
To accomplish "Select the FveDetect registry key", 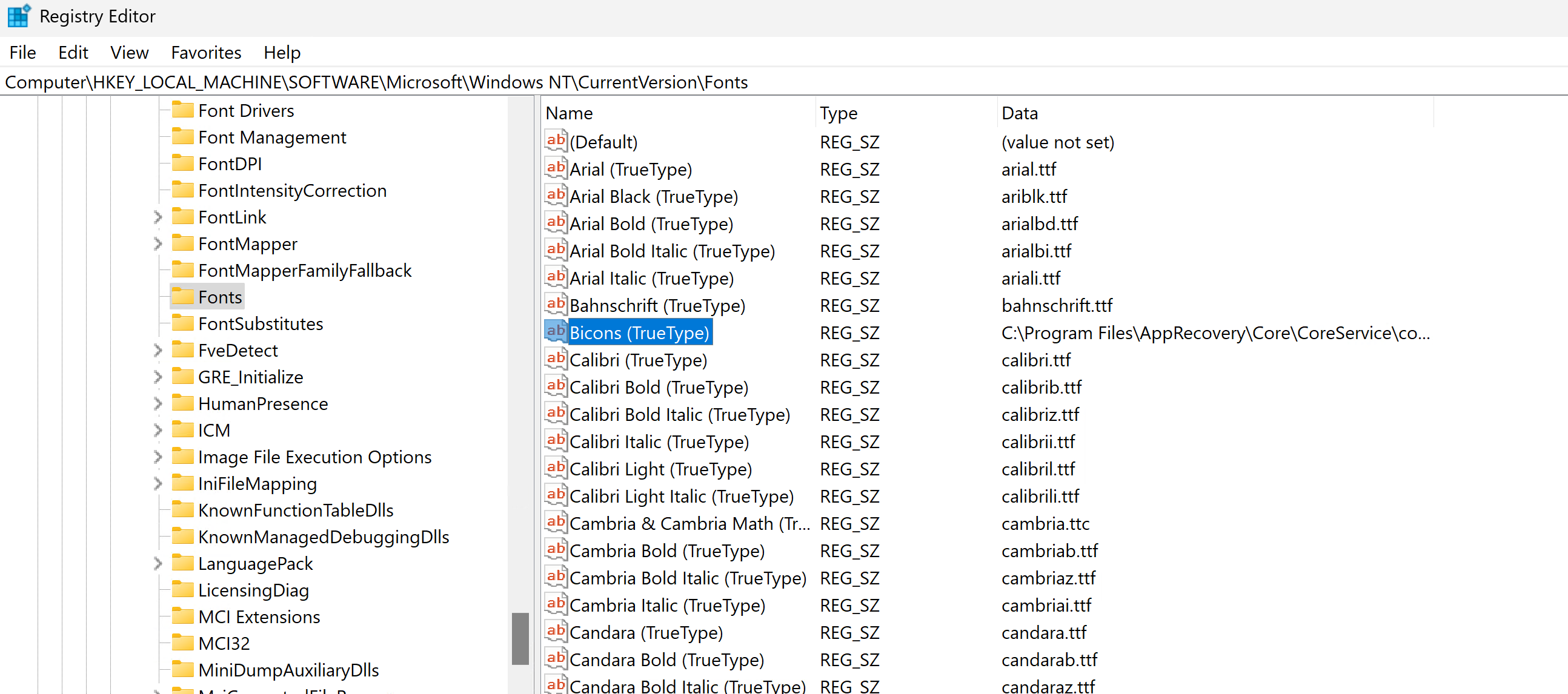I will coord(238,350).
